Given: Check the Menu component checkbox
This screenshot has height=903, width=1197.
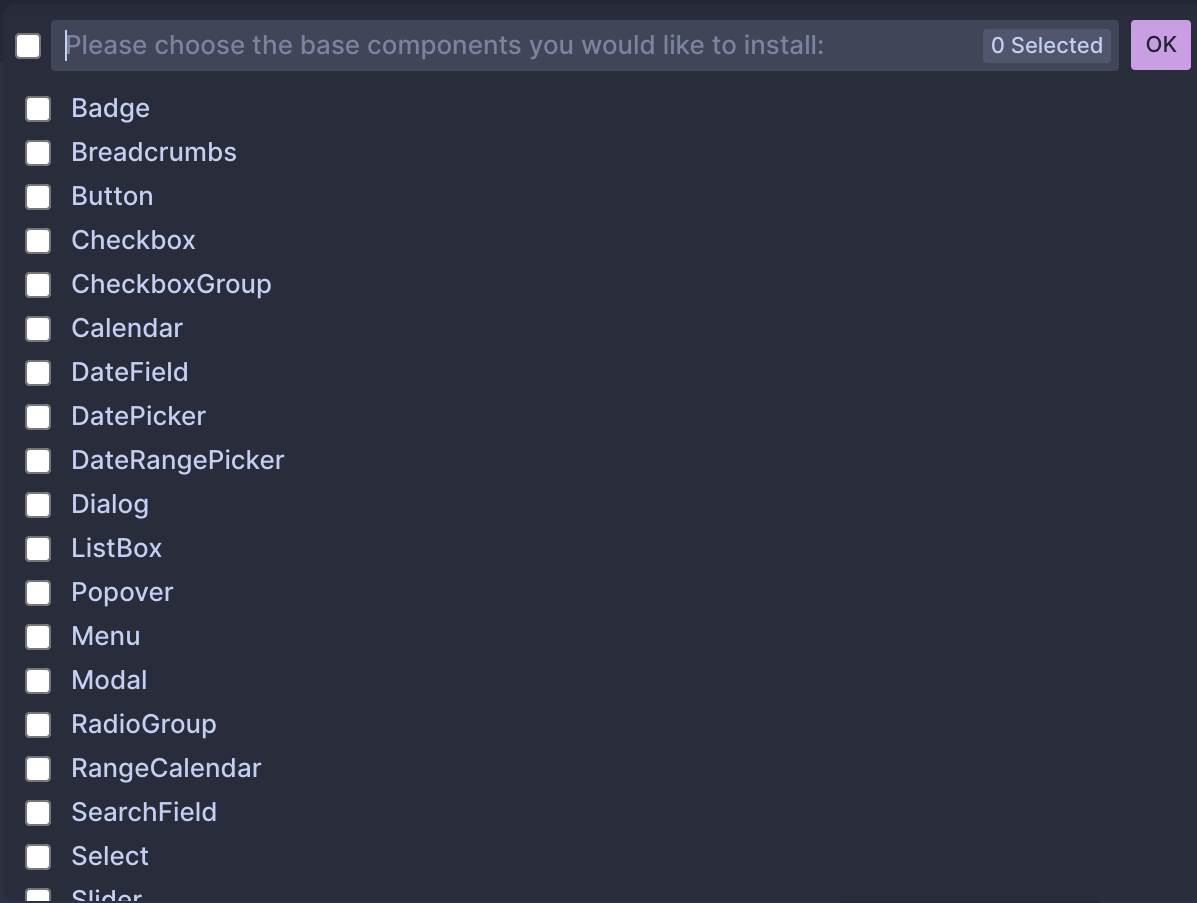Looking at the screenshot, I should tap(38, 637).
